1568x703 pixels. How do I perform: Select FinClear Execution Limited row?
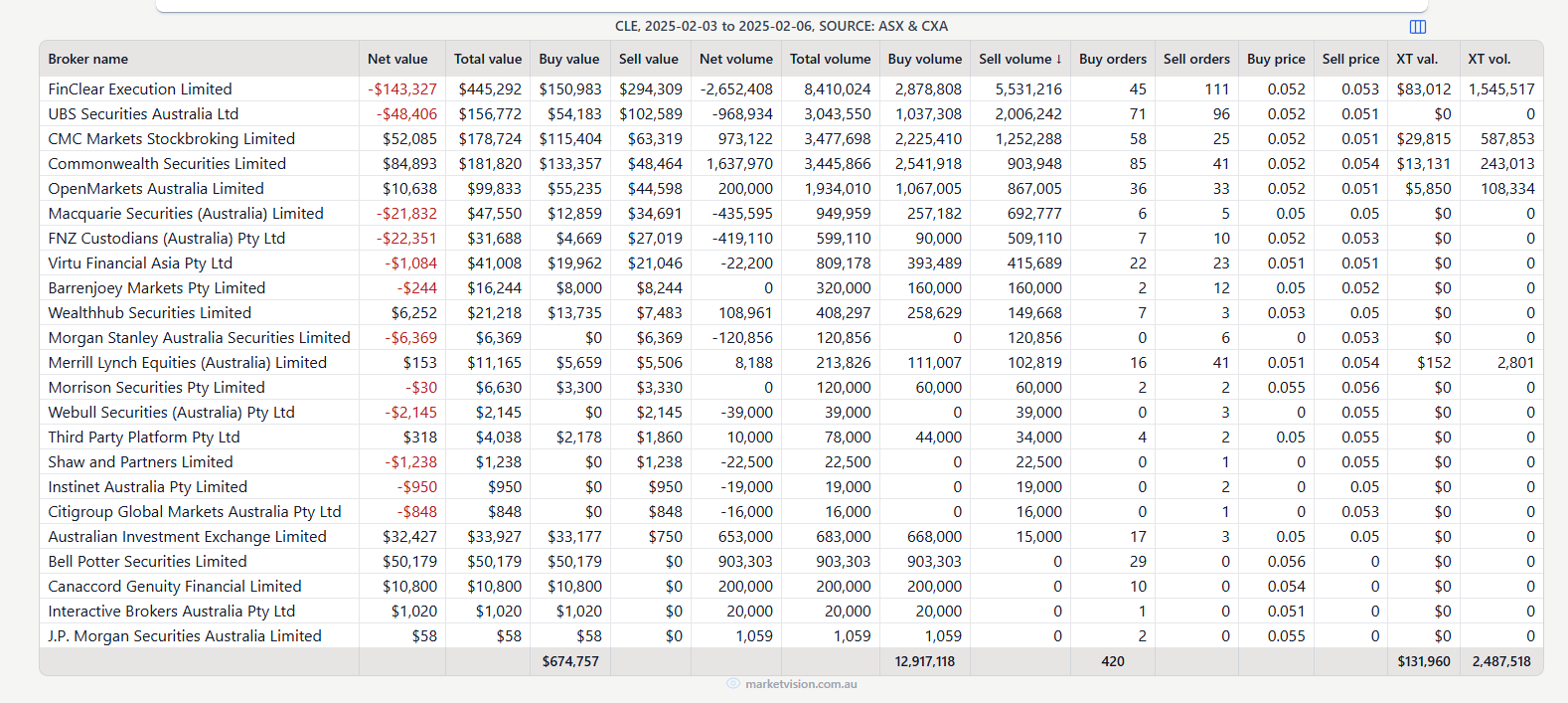coord(791,88)
